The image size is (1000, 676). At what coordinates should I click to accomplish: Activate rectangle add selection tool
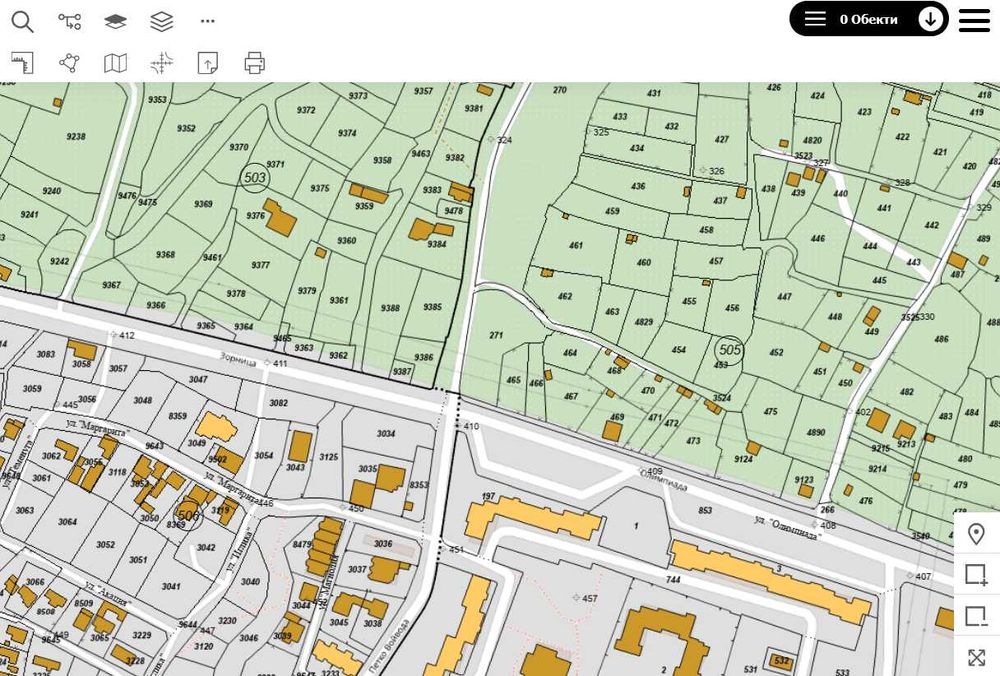(976, 575)
